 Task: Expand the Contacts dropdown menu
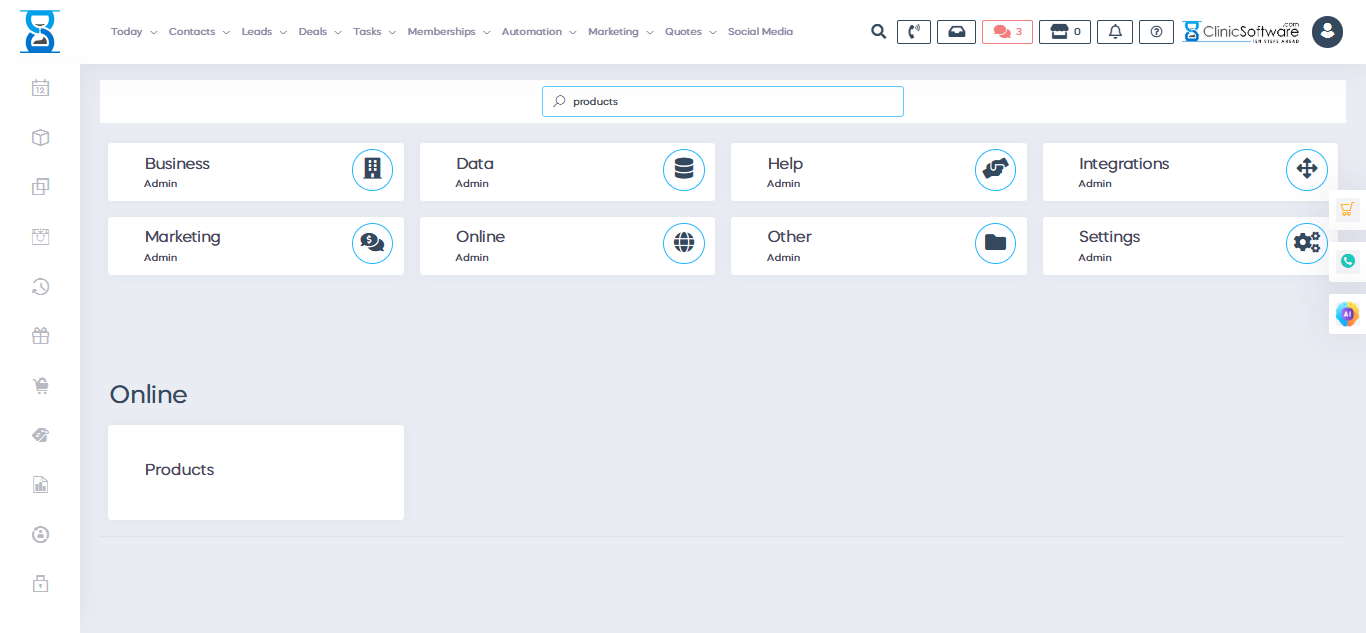pos(198,32)
